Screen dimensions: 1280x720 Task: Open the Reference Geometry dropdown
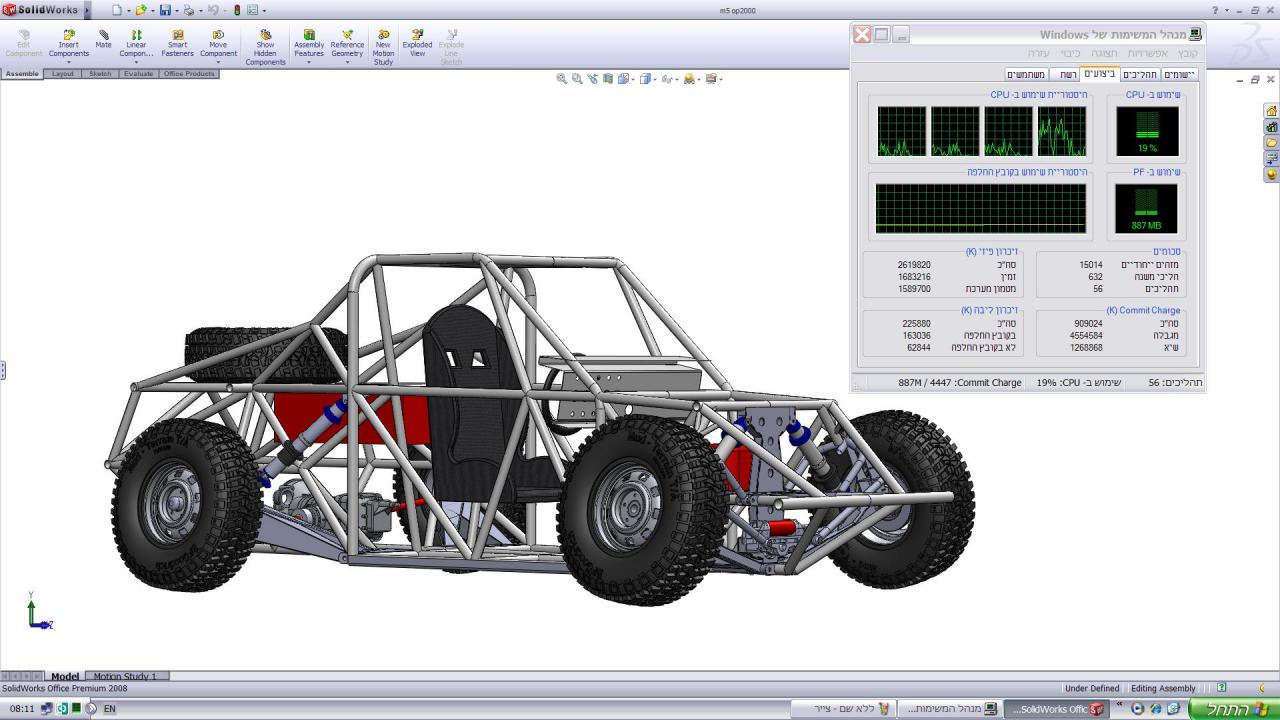pyautogui.click(x=347, y=63)
